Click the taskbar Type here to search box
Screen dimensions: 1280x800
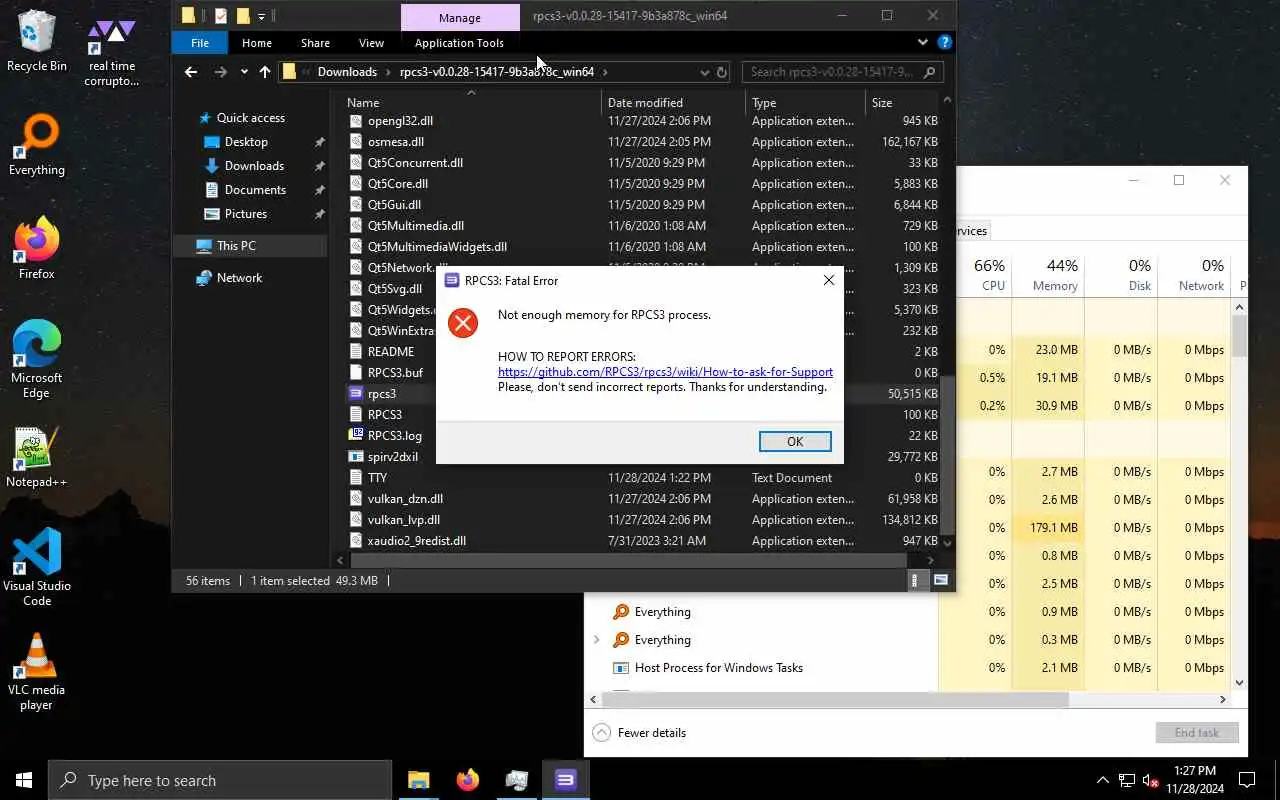click(x=220, y=780)
